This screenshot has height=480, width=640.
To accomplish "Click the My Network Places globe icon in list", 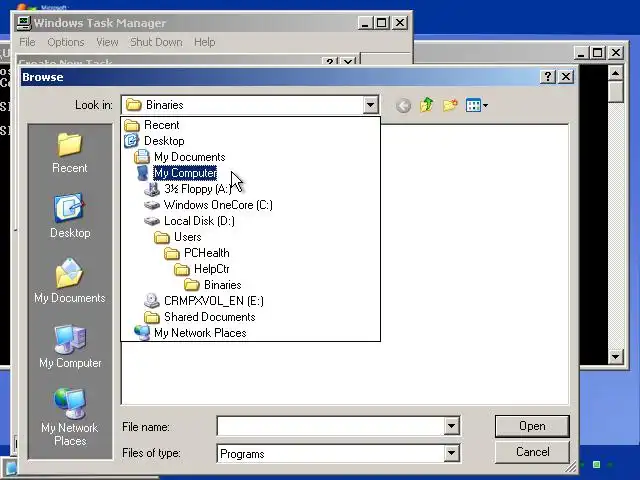I will point(142,333).
